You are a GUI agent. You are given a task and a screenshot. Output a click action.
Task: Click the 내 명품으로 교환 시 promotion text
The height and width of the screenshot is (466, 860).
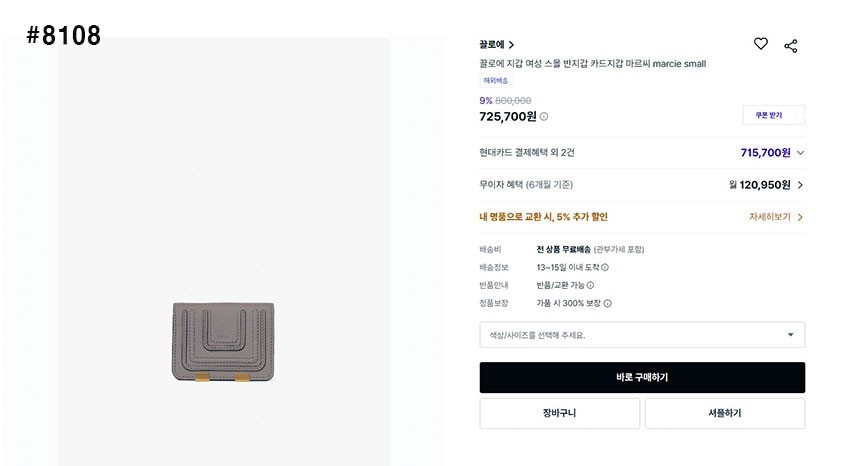(x=543, y=217)
